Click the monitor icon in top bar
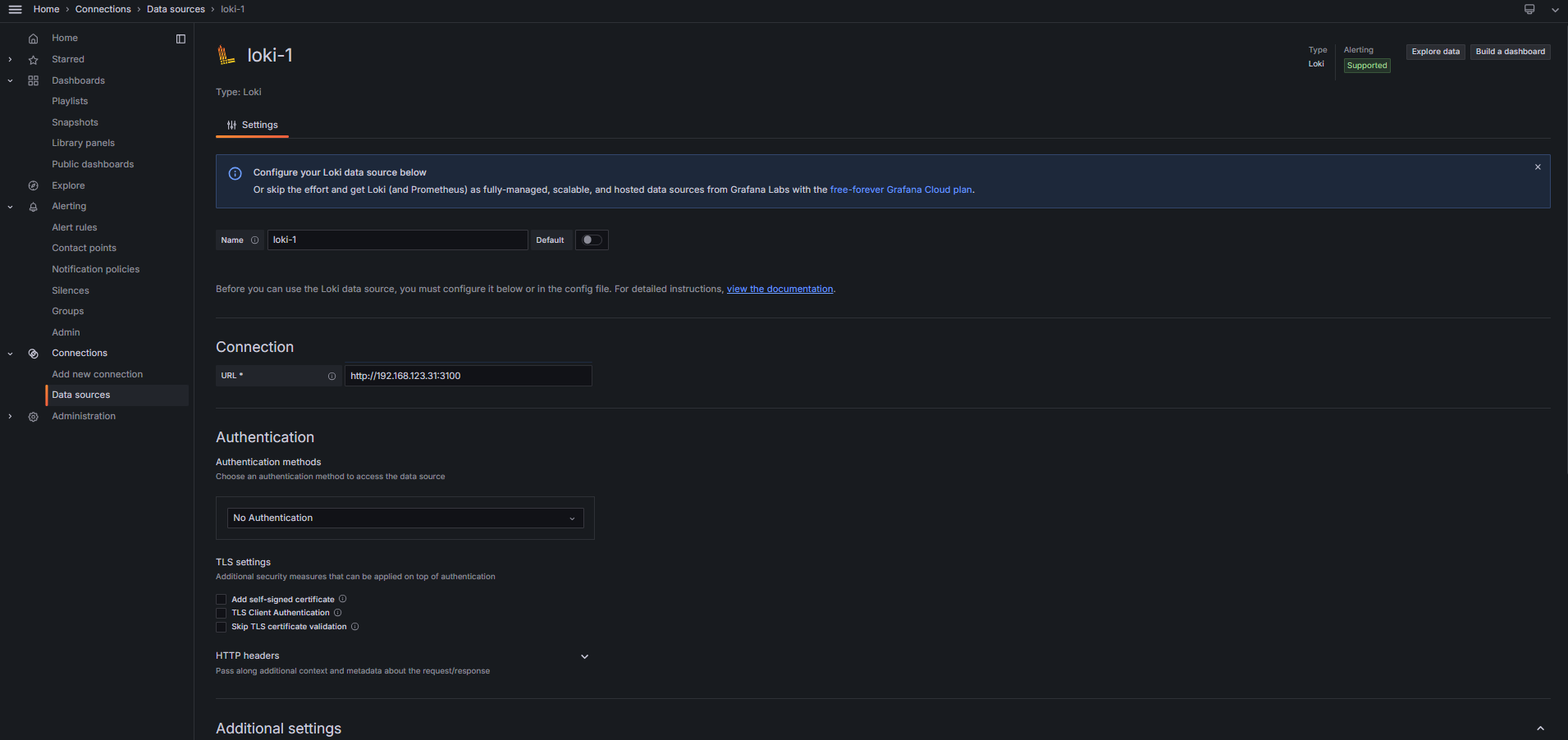 (1529, 10)
